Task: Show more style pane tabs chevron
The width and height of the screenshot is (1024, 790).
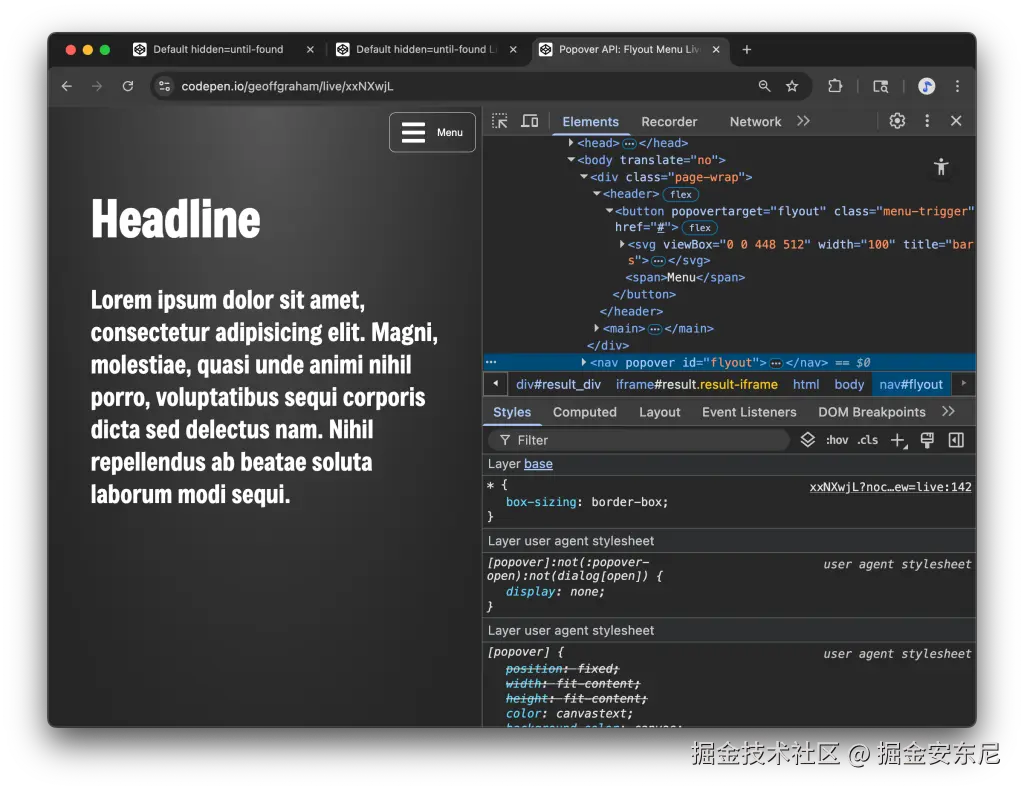Action: pos(948,411)
